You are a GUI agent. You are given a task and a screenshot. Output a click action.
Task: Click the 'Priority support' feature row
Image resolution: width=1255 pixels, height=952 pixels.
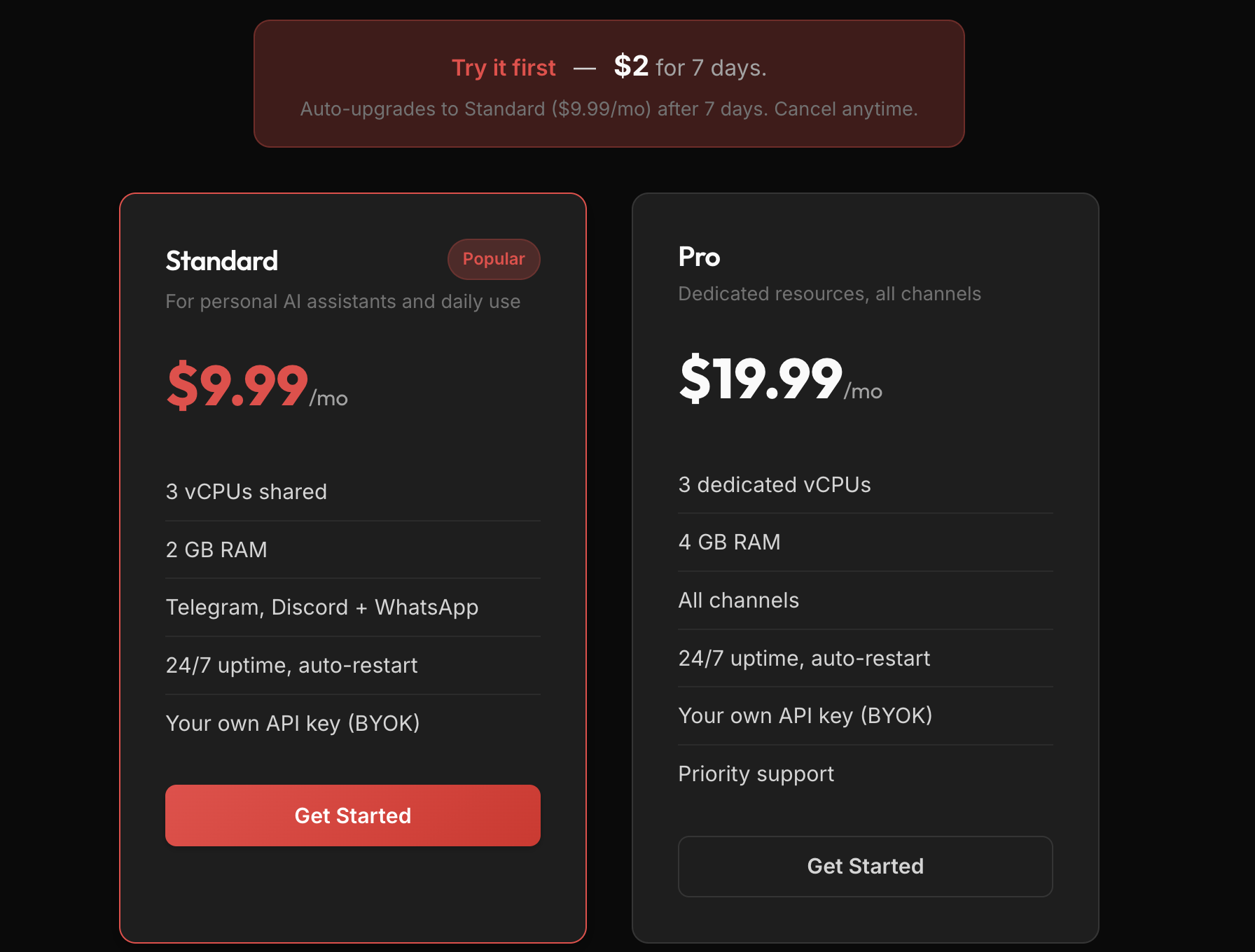756,773
